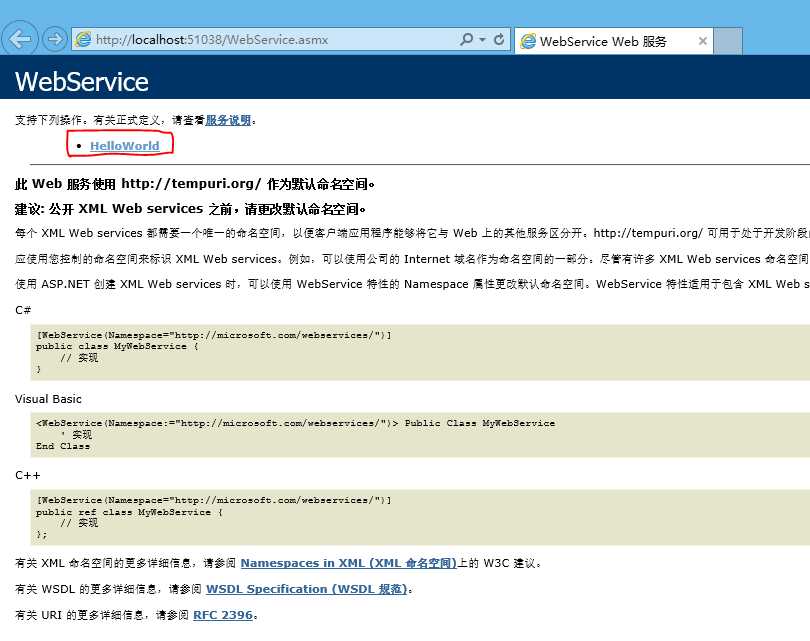Open the 服务说明 link
The image size is (810, 641).
coord(228,120)
